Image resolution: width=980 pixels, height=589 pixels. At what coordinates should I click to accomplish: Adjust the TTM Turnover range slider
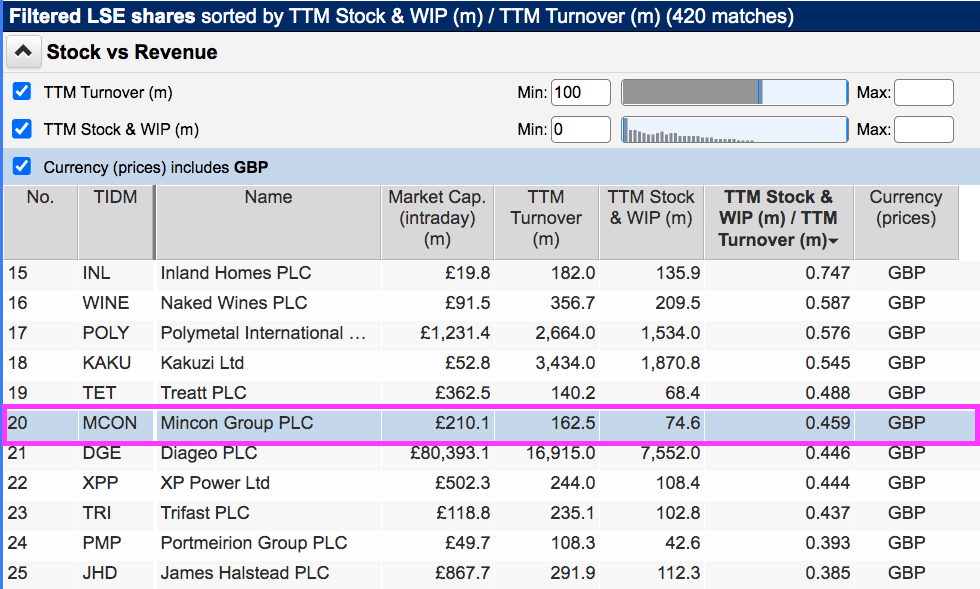click(734, 93)
